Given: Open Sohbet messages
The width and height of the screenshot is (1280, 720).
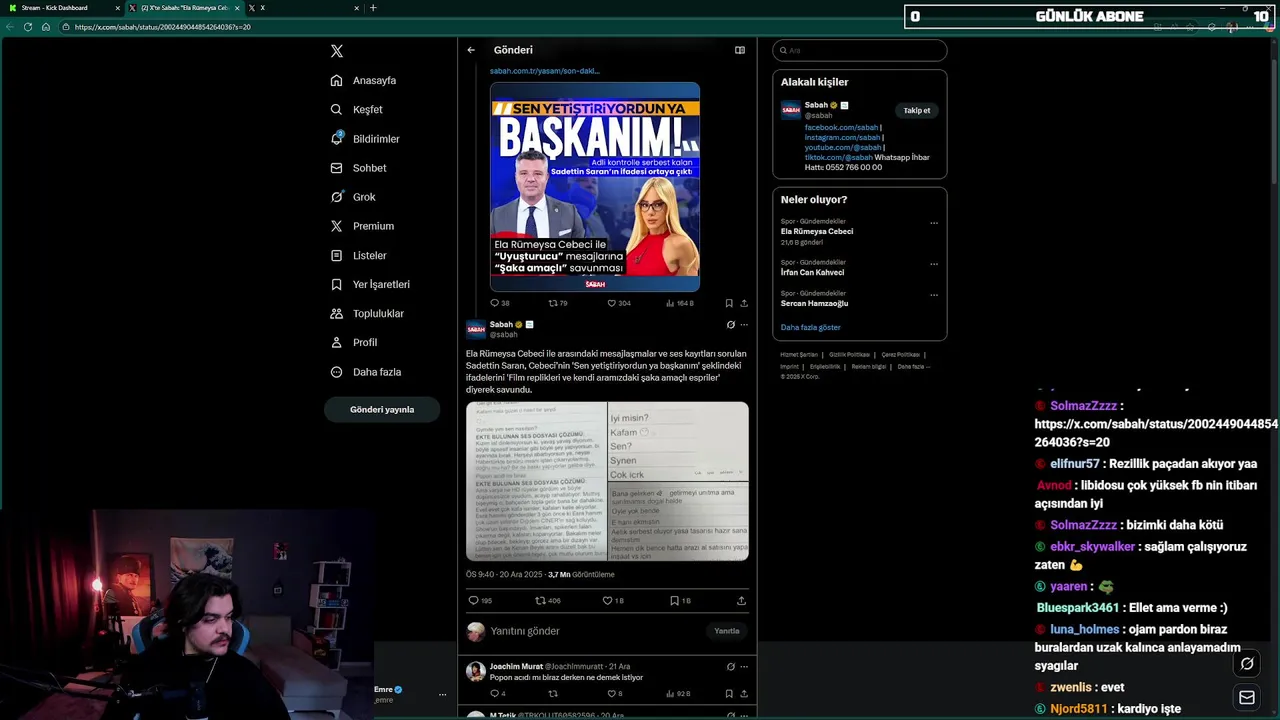Looking at the screenshot, I should tap(358, 168).
